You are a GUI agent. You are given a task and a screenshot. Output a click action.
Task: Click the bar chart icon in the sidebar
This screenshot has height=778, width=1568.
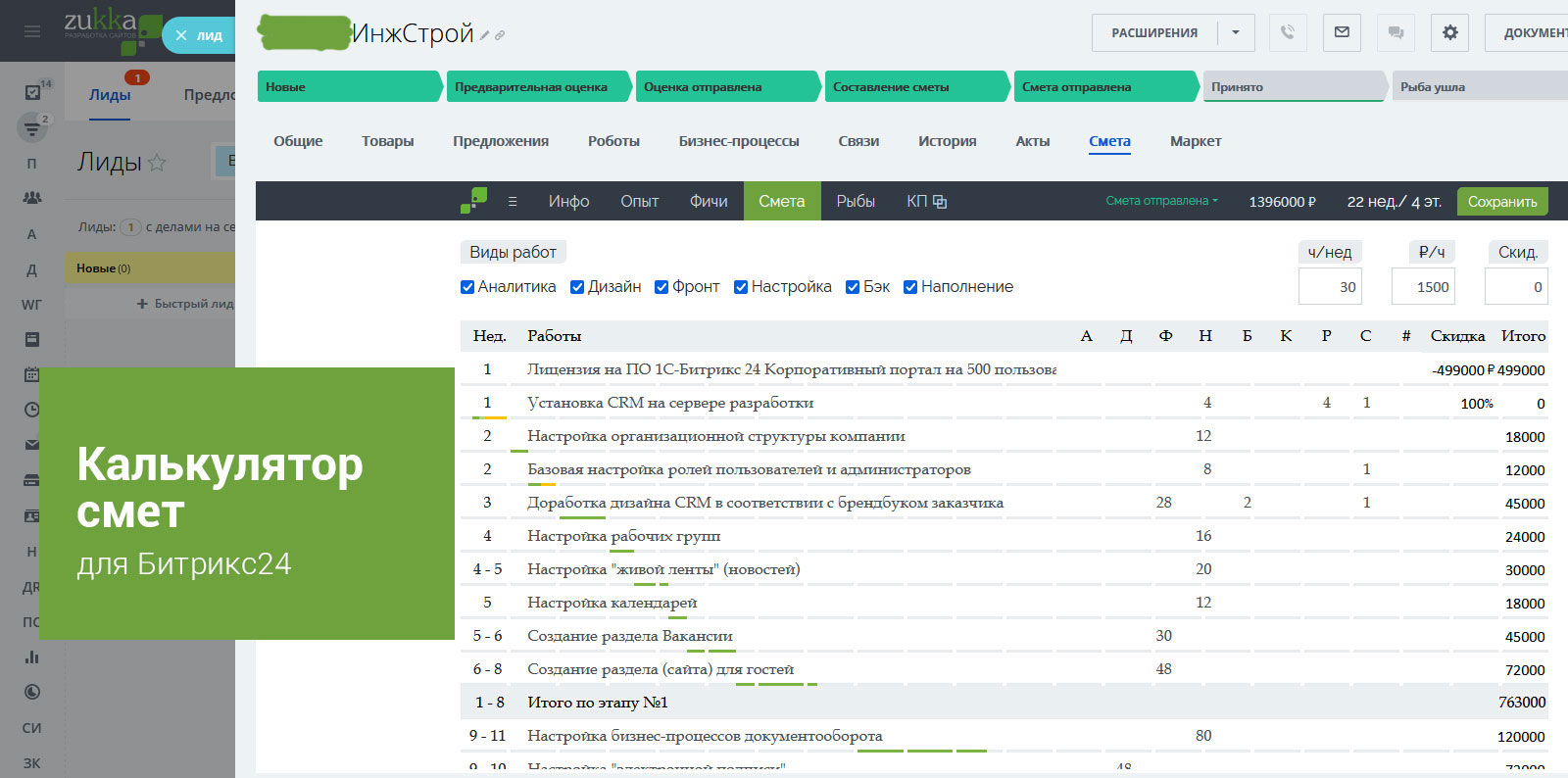click(32, 656)
